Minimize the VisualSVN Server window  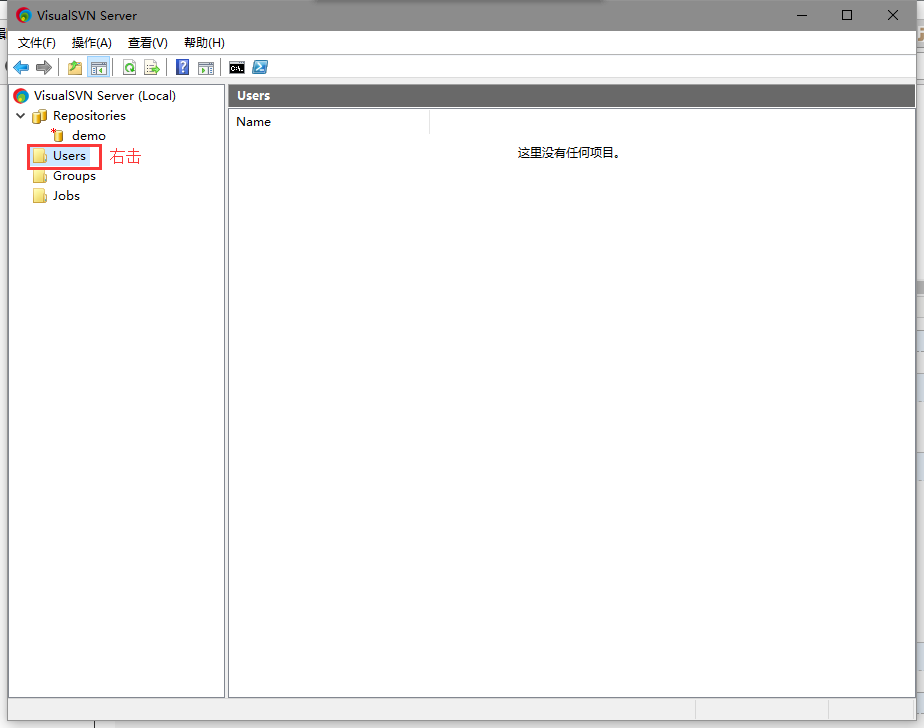point(801,15)
